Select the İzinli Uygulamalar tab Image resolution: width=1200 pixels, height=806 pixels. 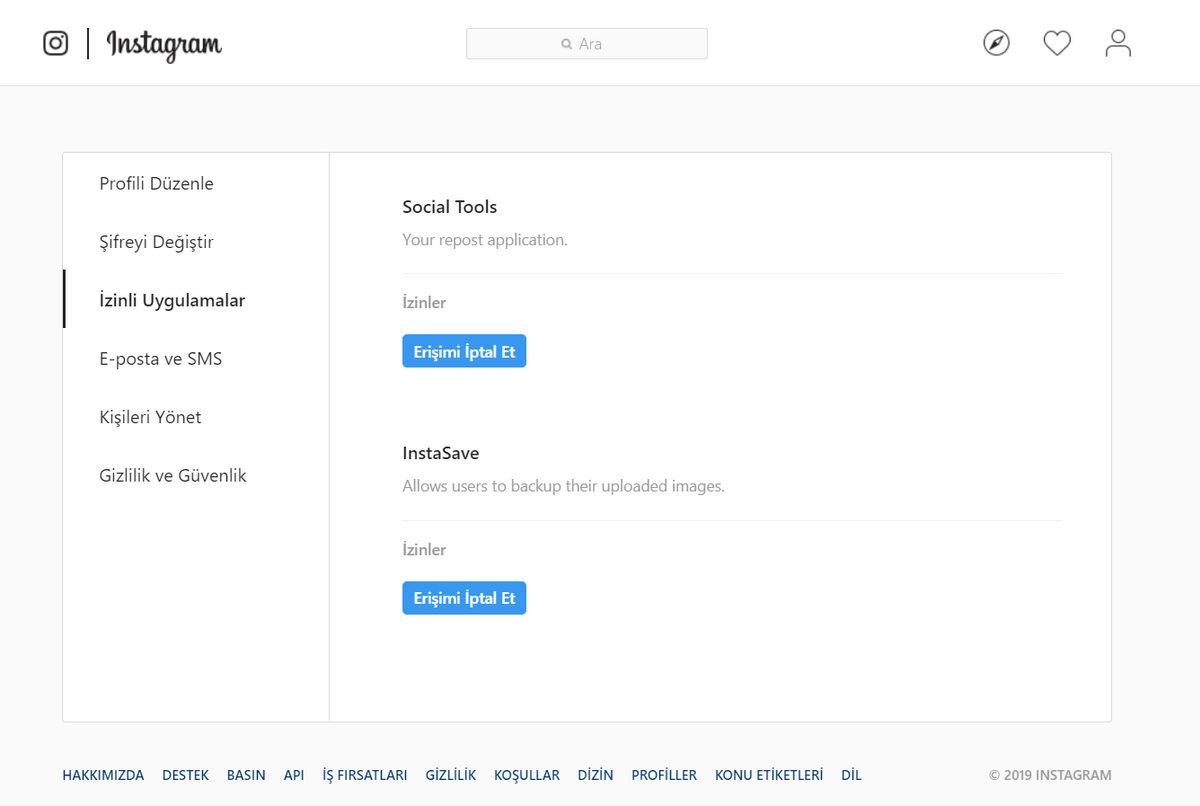(171, 300)
